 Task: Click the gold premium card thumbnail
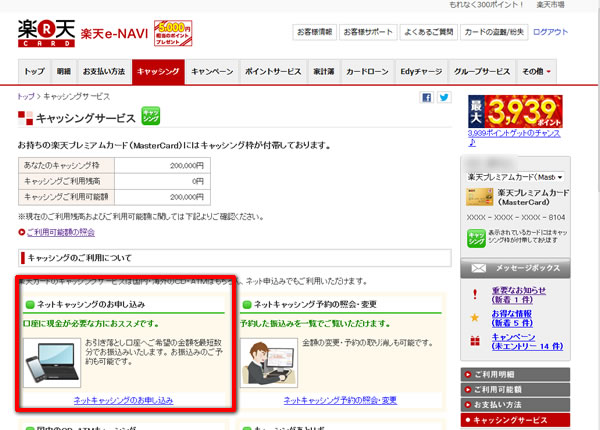pos(479,197)
